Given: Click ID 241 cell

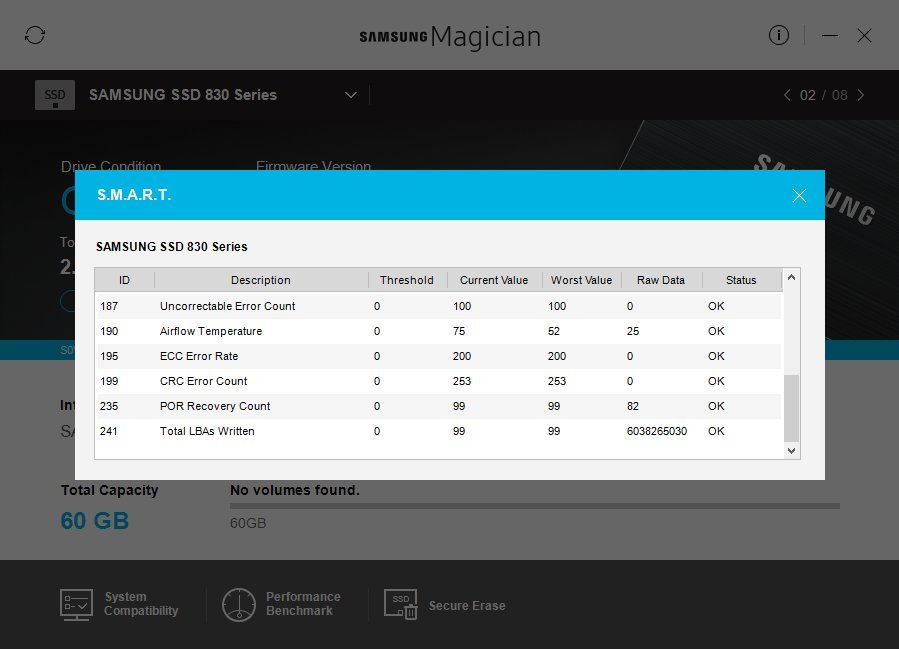Looking at the screenshot, I should coord(109,431).
